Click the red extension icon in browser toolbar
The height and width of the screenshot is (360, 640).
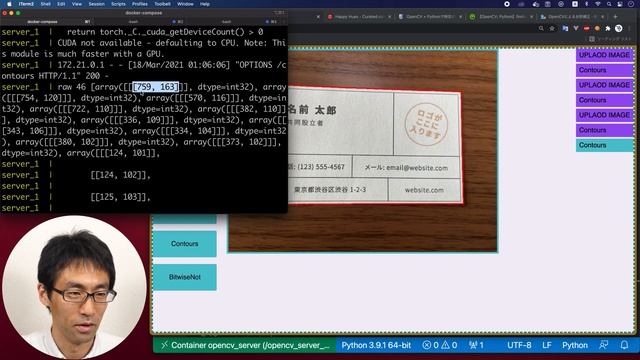[587, 29]
